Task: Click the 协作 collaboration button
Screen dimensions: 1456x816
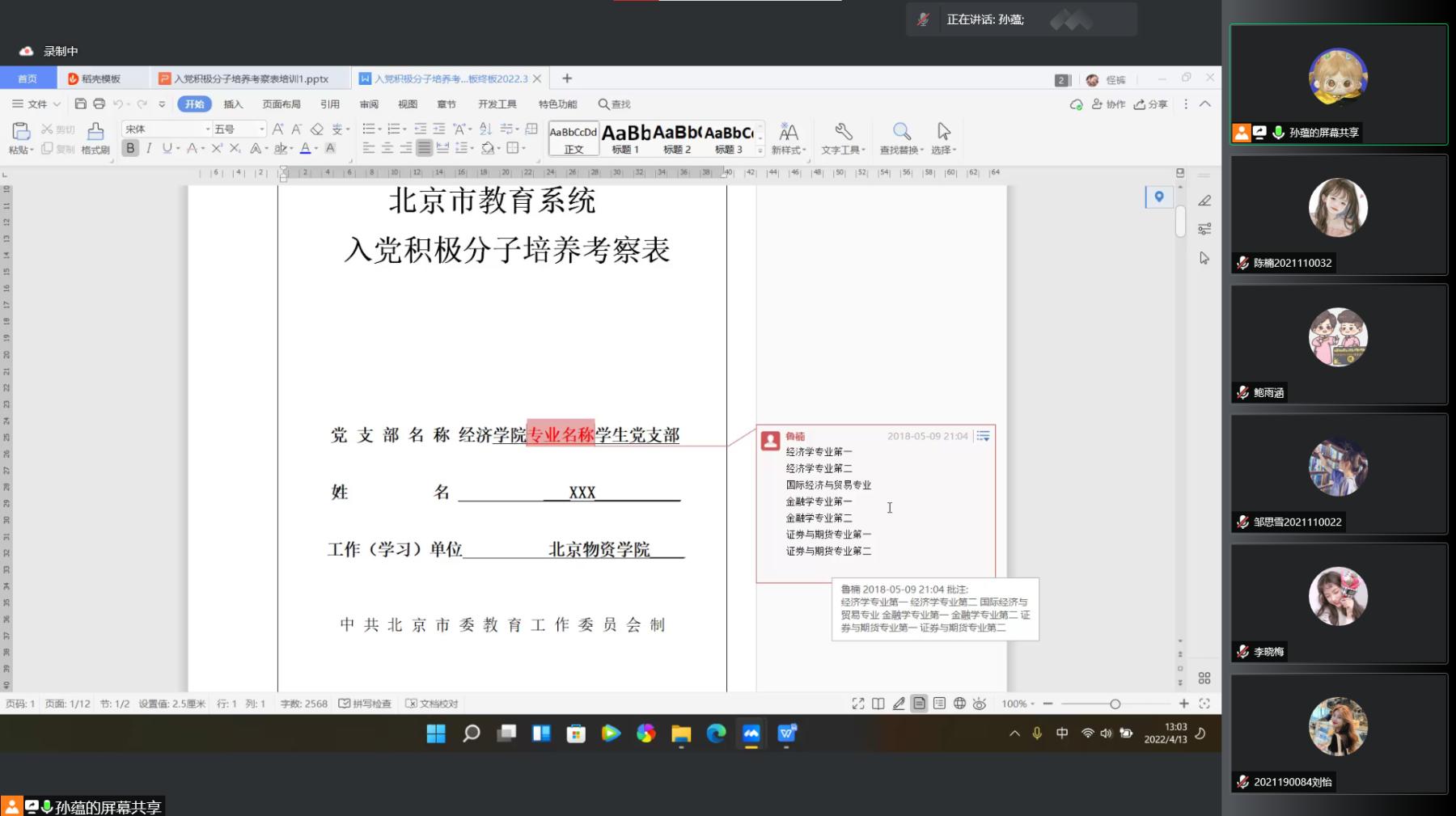Action: point(1109,104)
